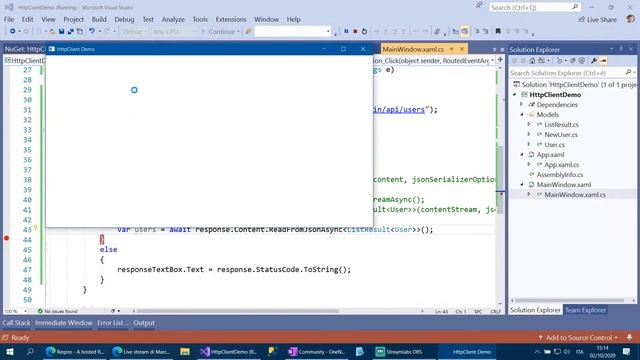Restart the debugging session
Screen dimensions: 640x360
[364, 31]
